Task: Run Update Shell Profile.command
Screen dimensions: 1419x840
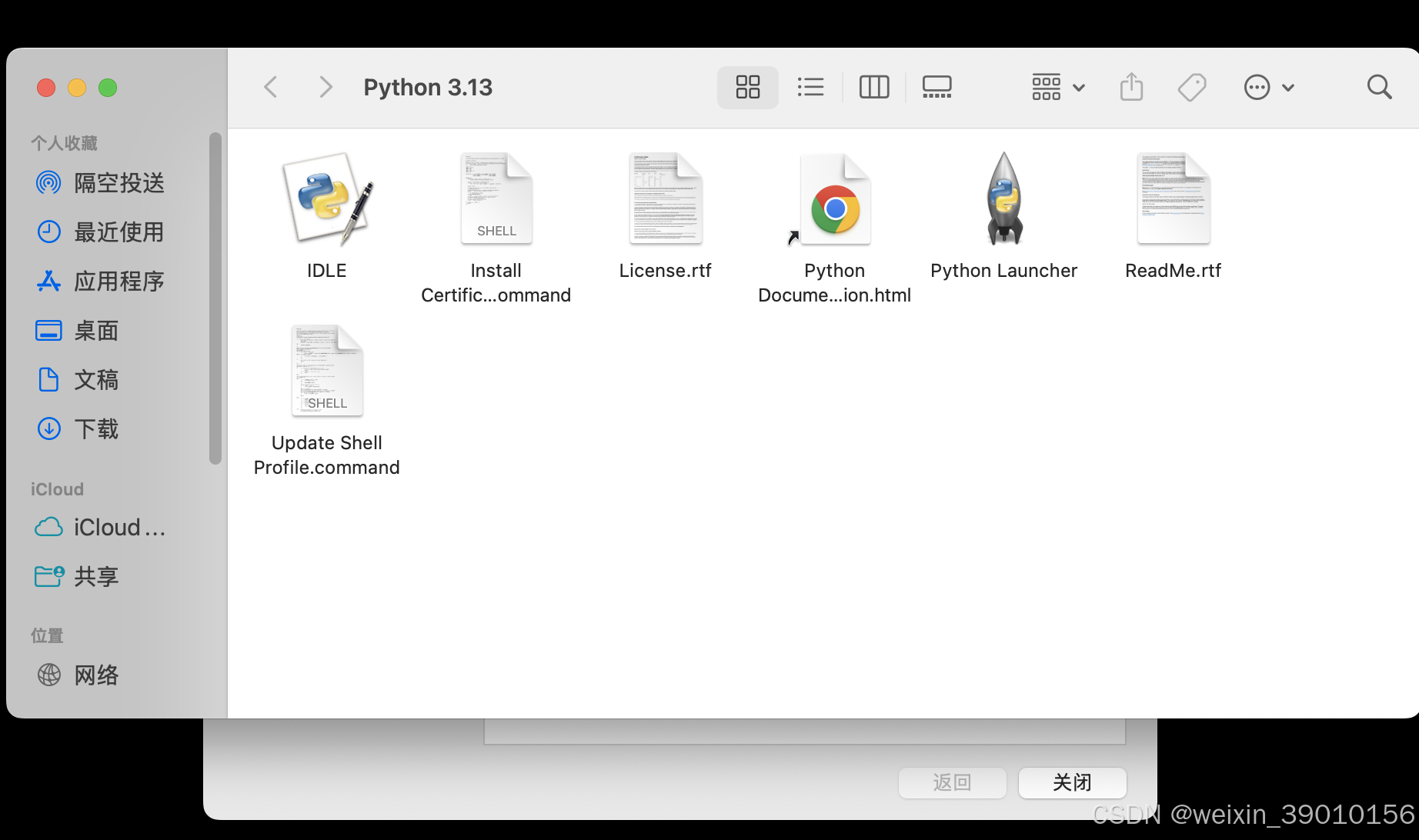Action: (x=326, y=371)
